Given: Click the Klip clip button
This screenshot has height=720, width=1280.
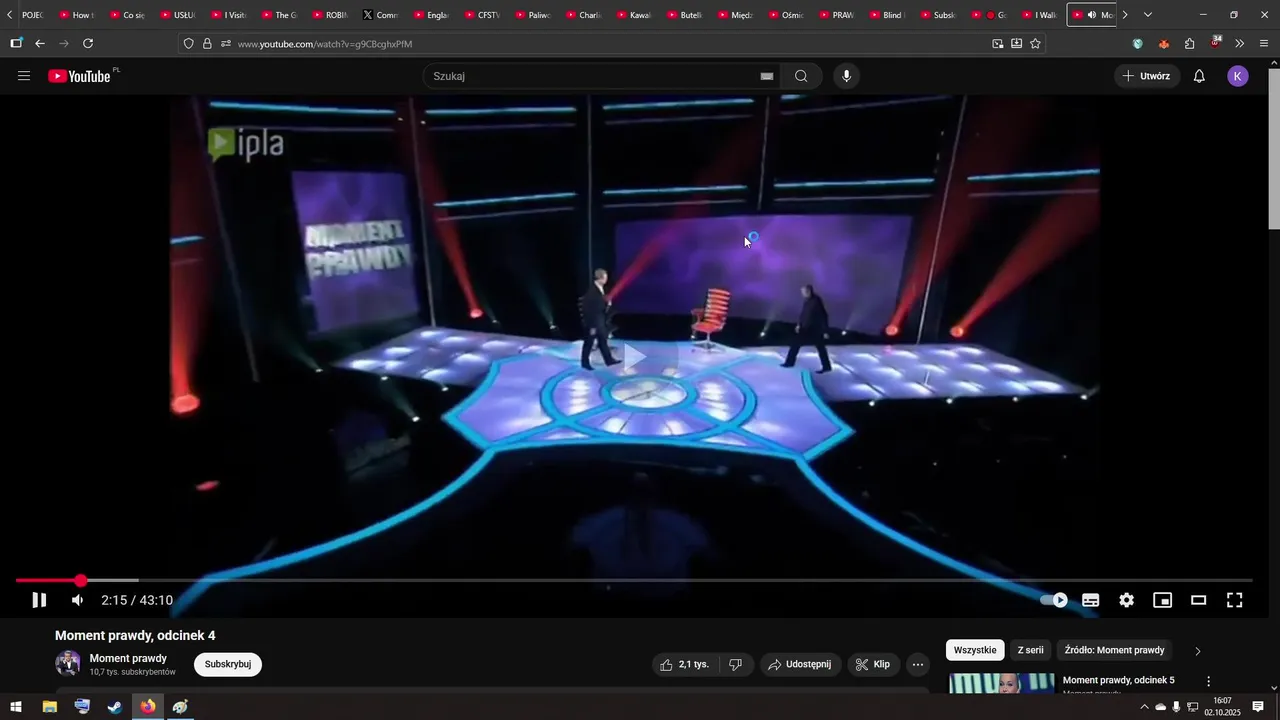Looking at the screenshot, I should 874,664.
